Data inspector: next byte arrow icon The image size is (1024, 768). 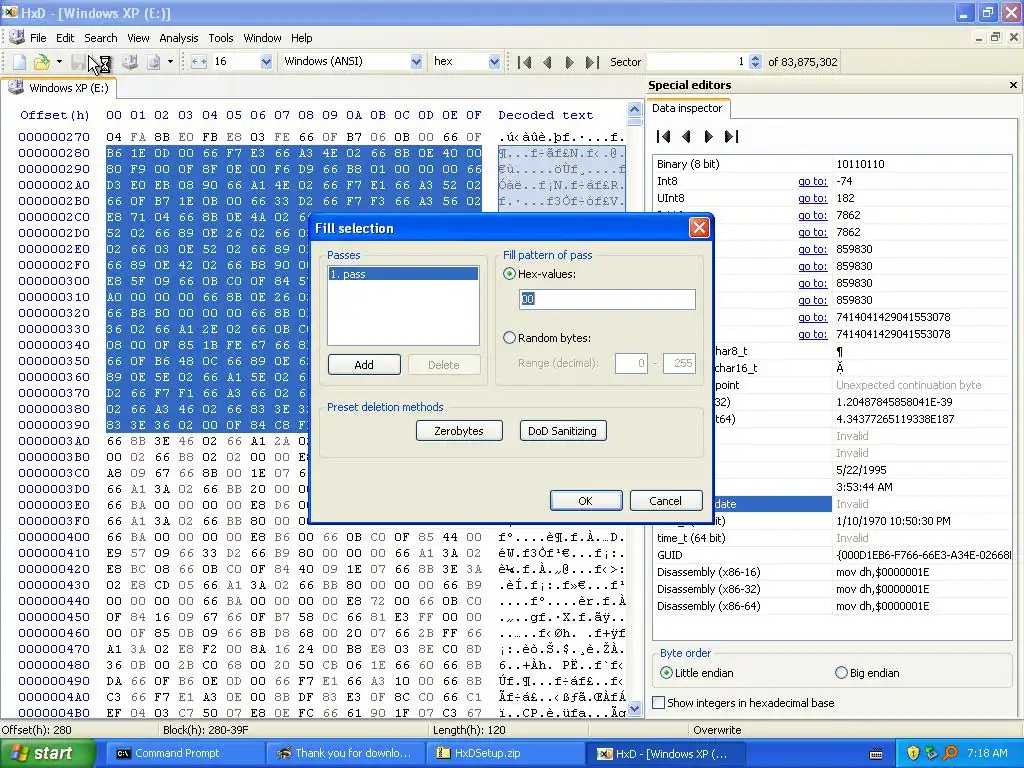tap(709, 136)
